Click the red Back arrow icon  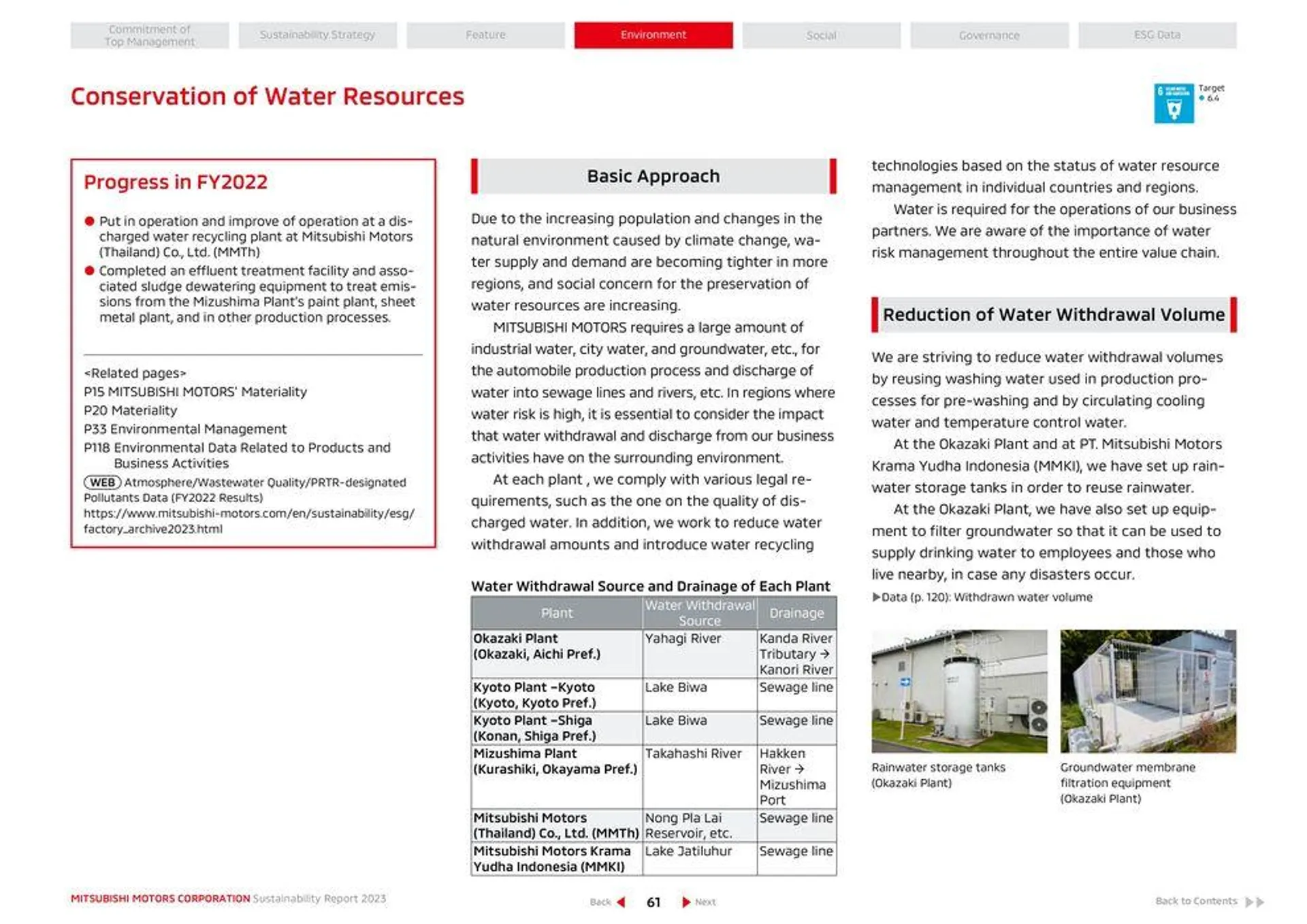(621, 902)
